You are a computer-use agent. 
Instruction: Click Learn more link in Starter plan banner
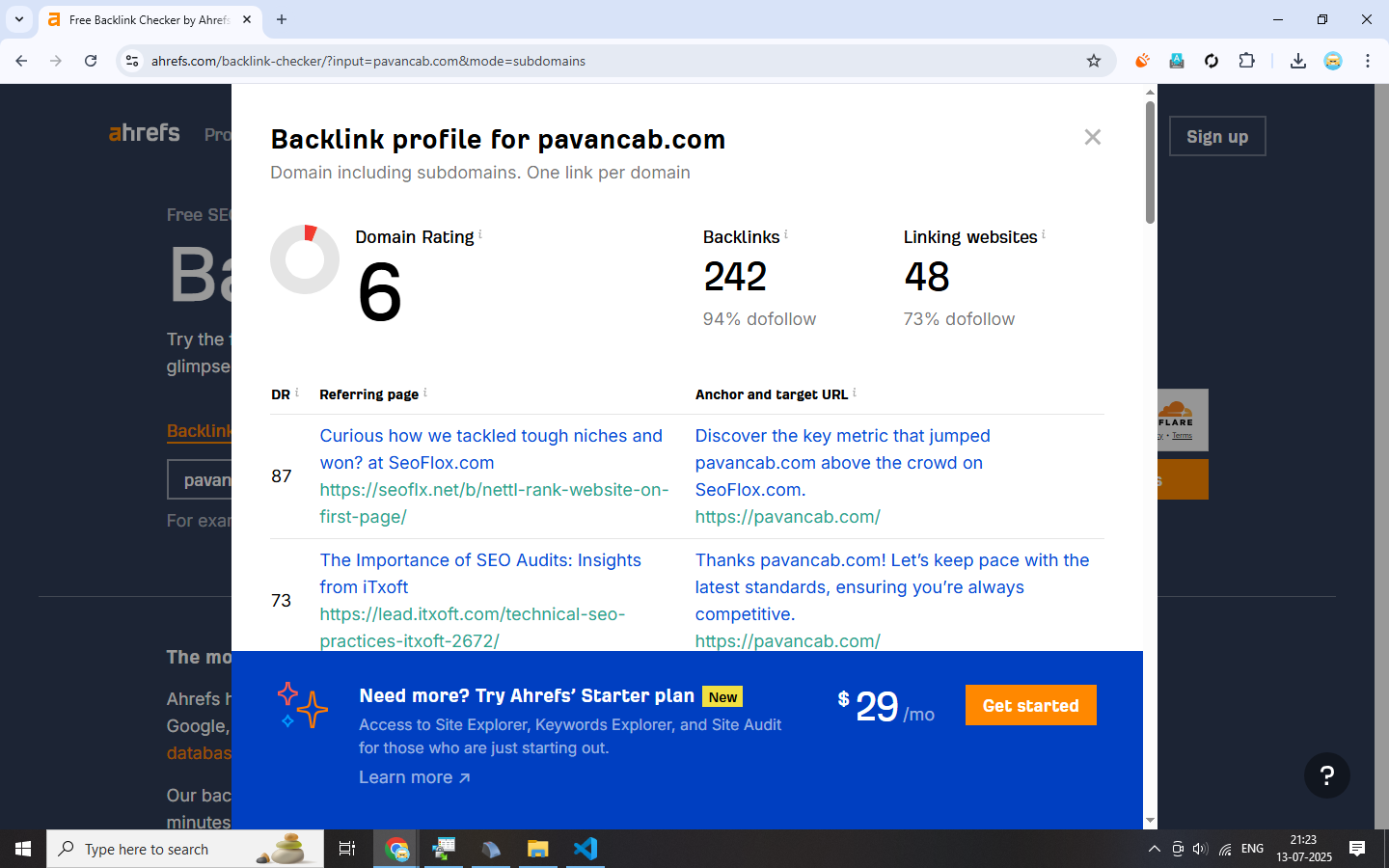click(414, 777)
